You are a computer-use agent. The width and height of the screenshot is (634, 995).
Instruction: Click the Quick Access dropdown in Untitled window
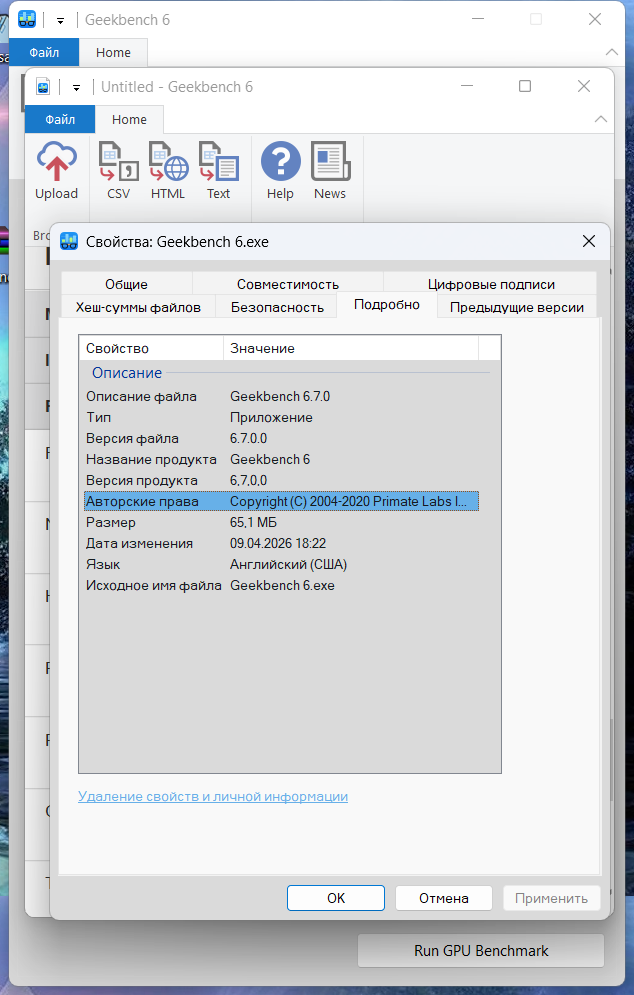coord(76,87)
